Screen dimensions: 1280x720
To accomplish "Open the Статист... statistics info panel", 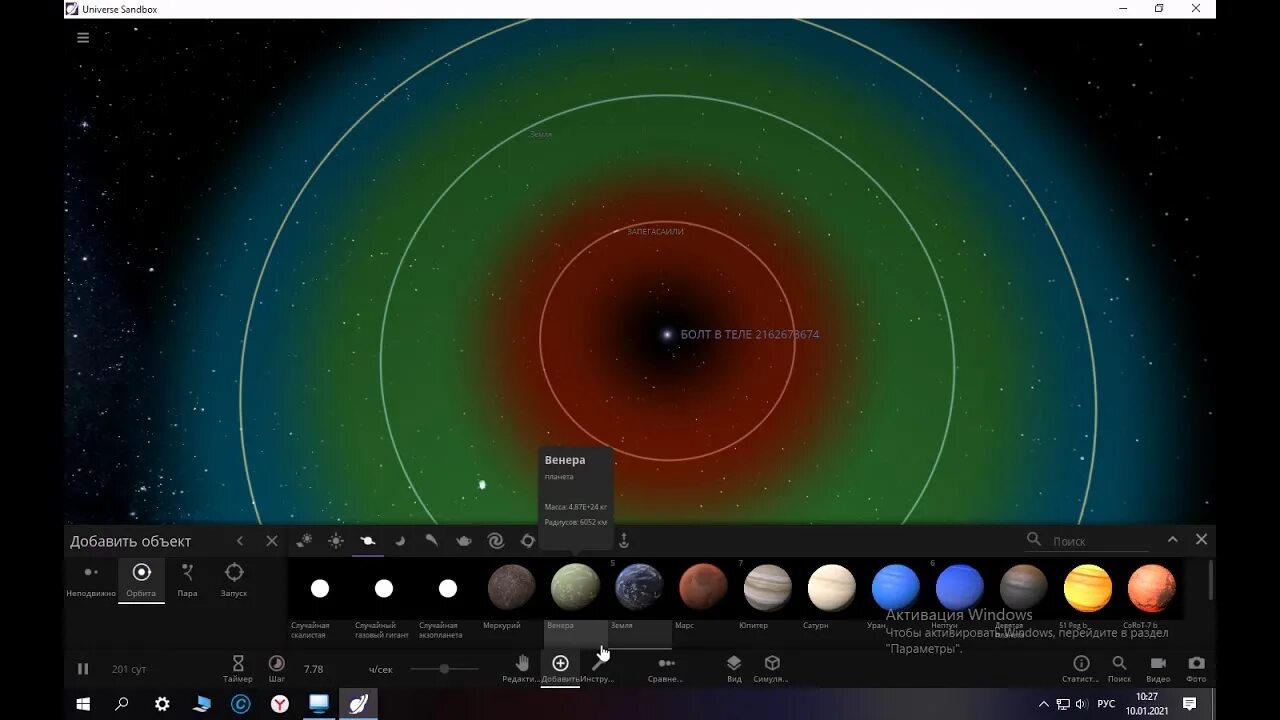I will (1081, 668).
